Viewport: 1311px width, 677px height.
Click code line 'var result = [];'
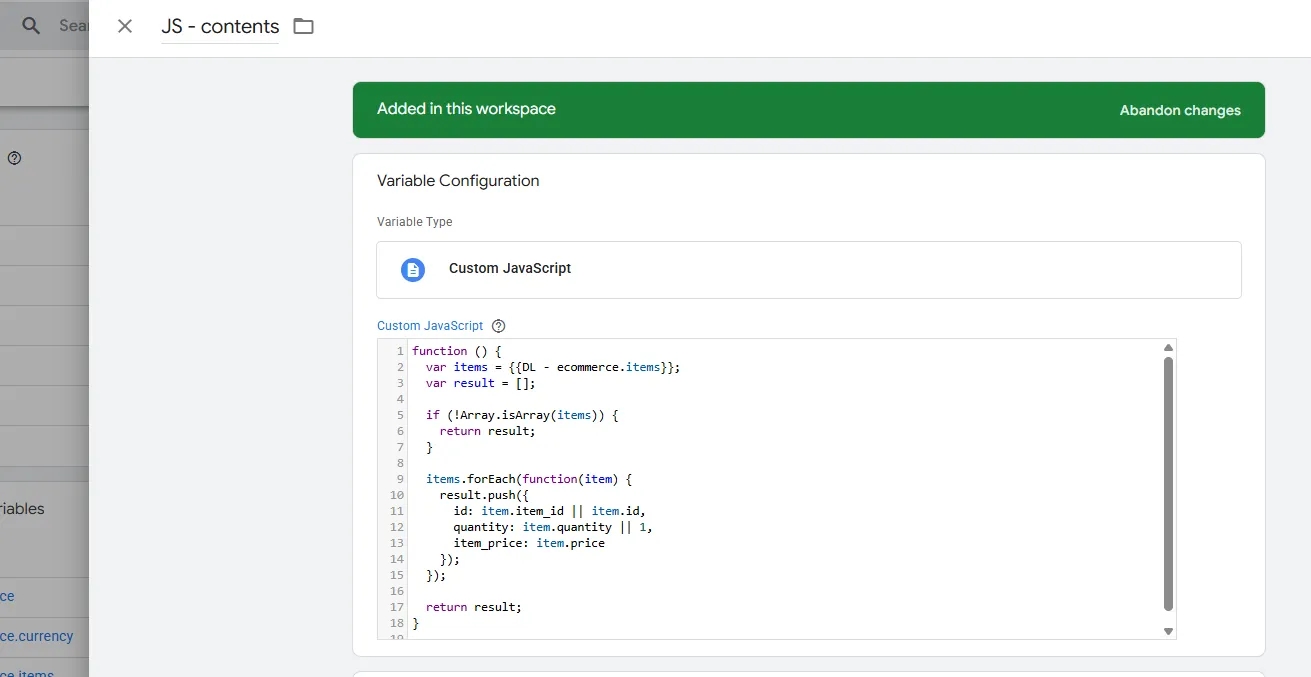tap(481, 383)
